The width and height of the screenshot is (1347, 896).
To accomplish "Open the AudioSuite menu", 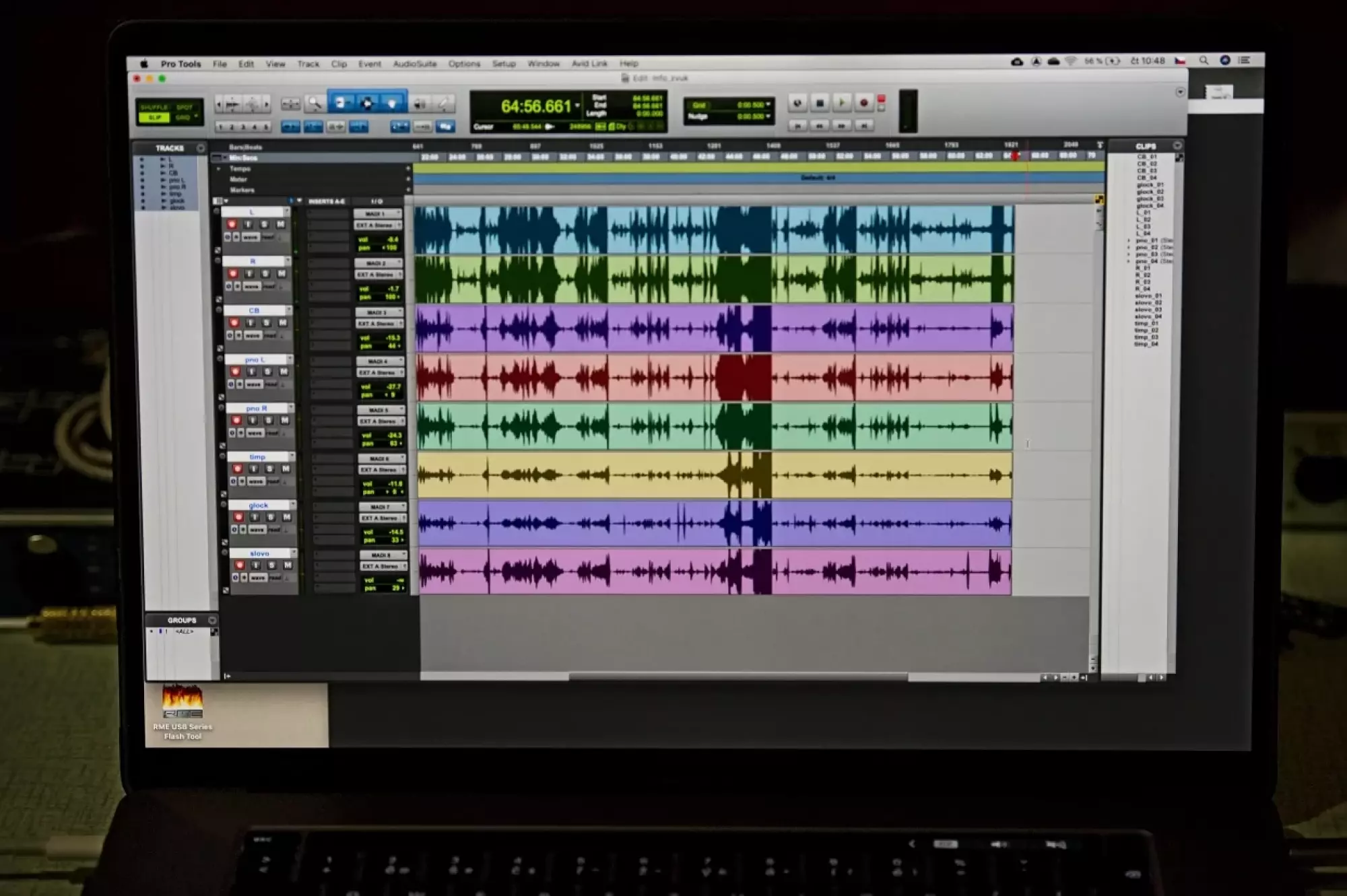I will (x=414, y=63).
